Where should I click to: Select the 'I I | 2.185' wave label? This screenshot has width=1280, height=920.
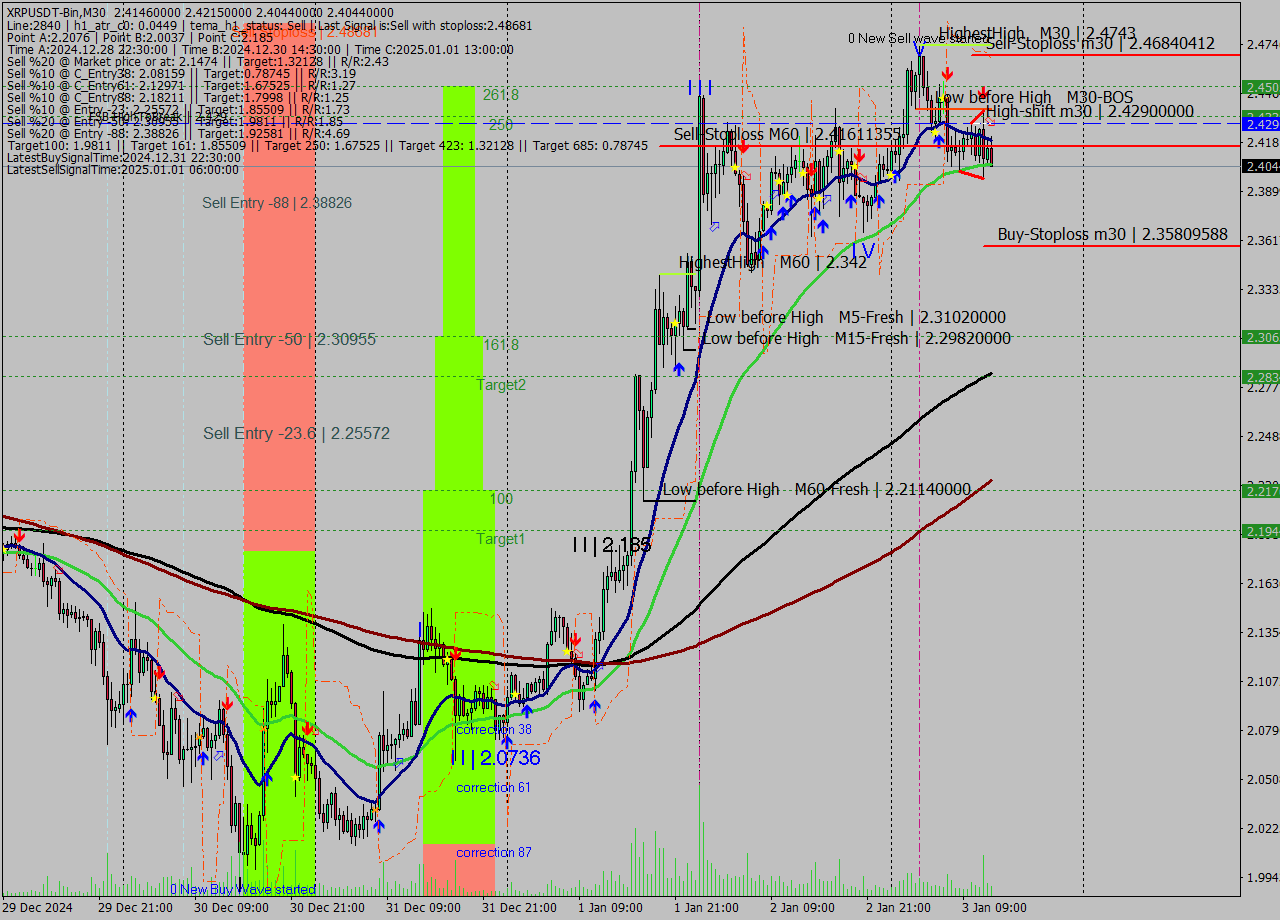tap(612, 545)
